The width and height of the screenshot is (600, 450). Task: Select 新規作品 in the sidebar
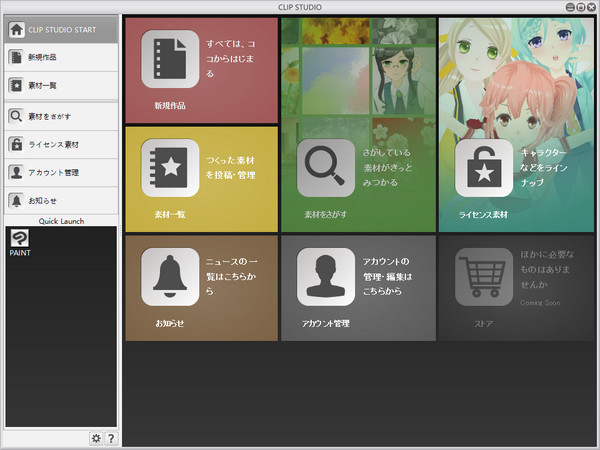click(x=60, y=58)
